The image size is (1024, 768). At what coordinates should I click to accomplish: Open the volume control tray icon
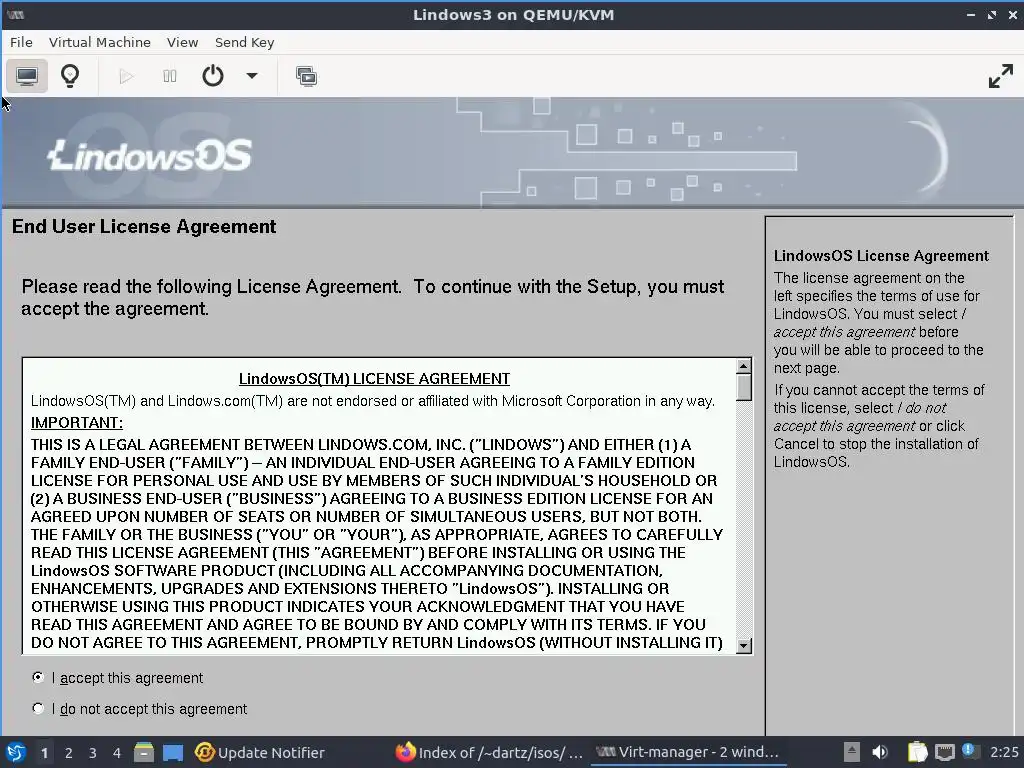pos(880,752)
